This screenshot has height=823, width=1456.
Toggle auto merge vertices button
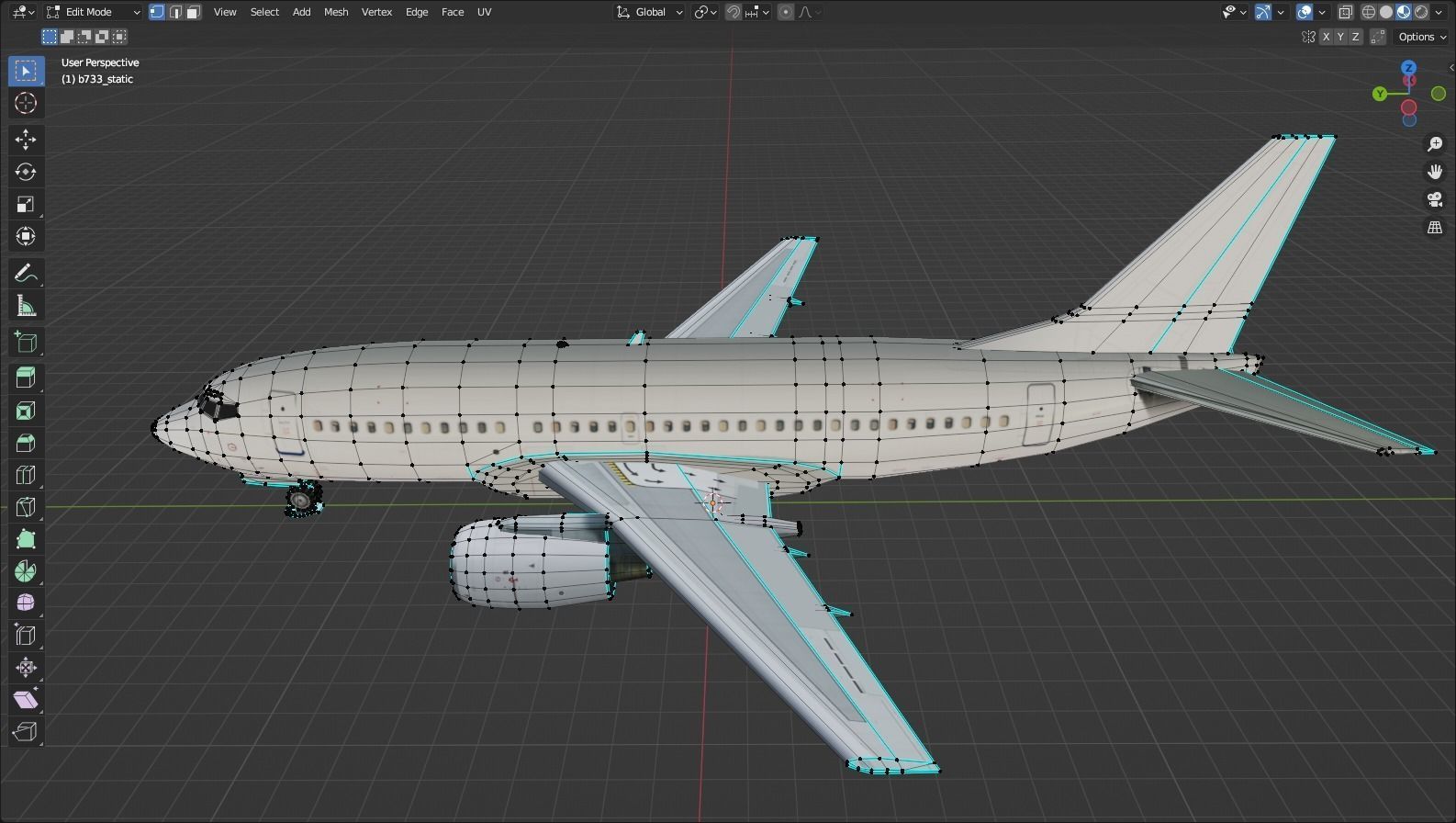(x=1378, y=37)
